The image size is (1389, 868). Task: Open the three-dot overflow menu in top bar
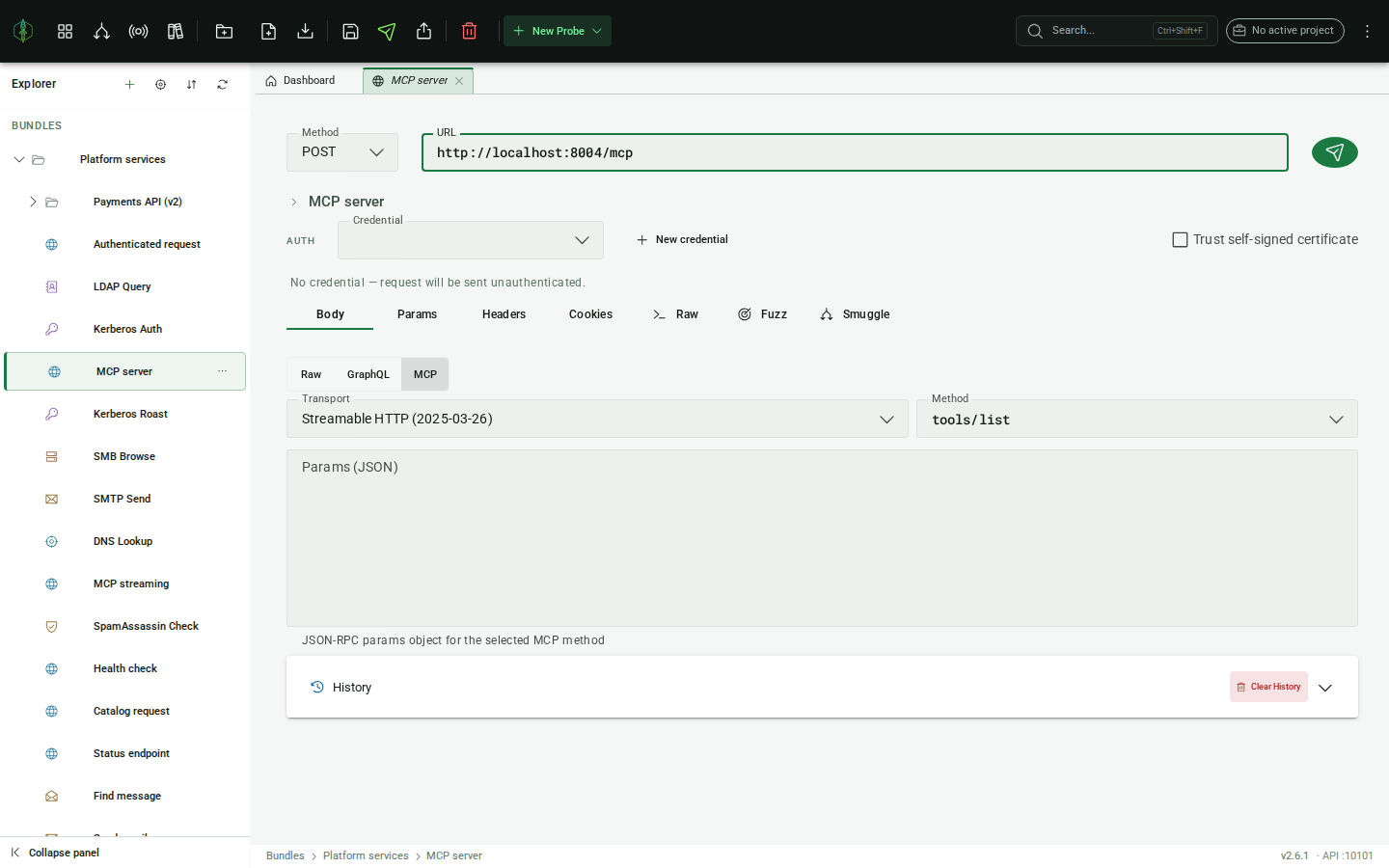[x=1367, y=31]
